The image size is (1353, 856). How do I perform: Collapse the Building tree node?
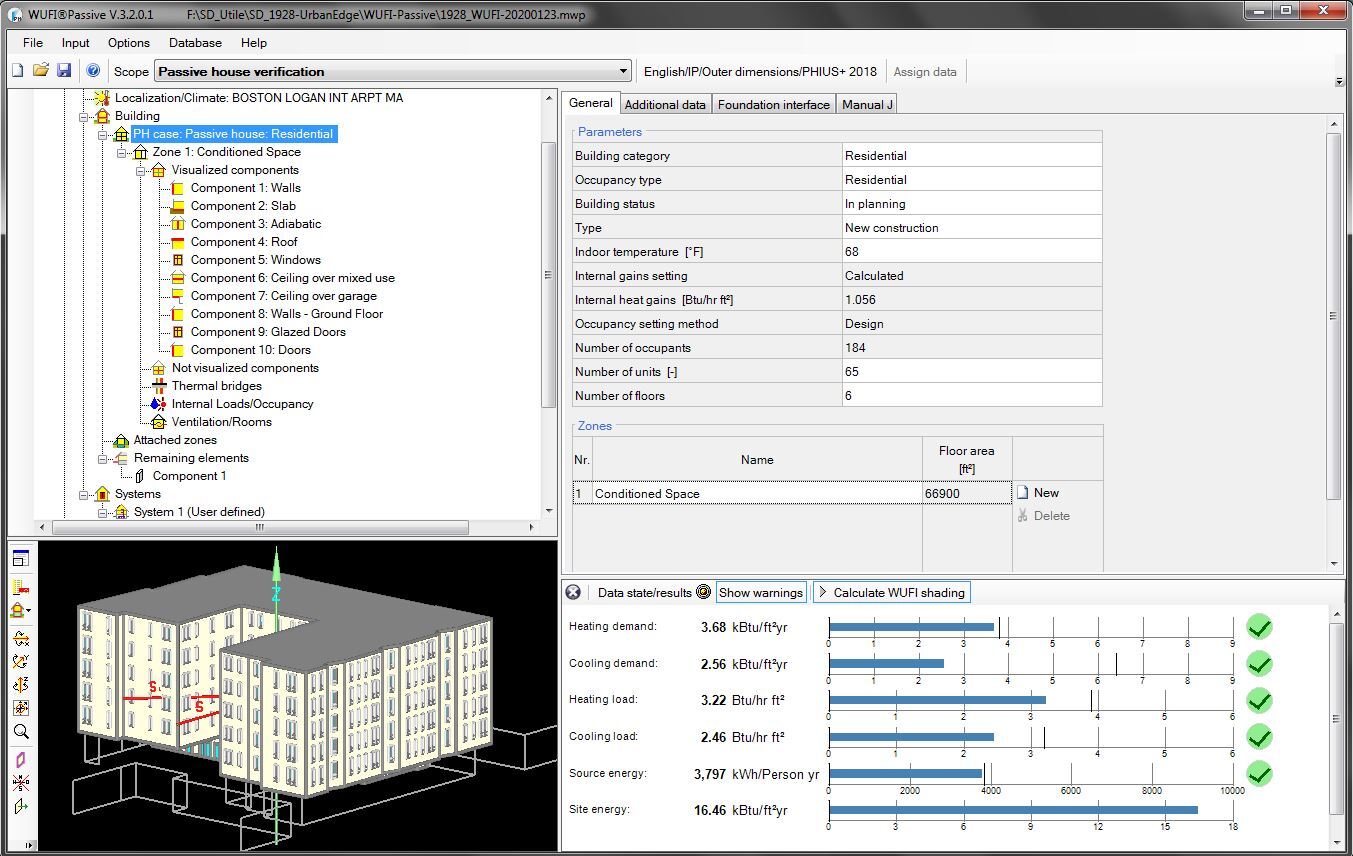tap(85, 116)
